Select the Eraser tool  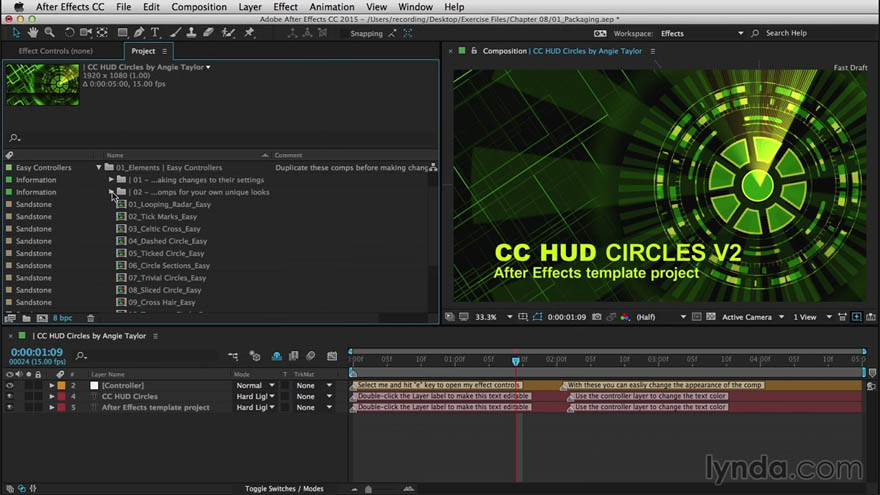pos(208,33)
